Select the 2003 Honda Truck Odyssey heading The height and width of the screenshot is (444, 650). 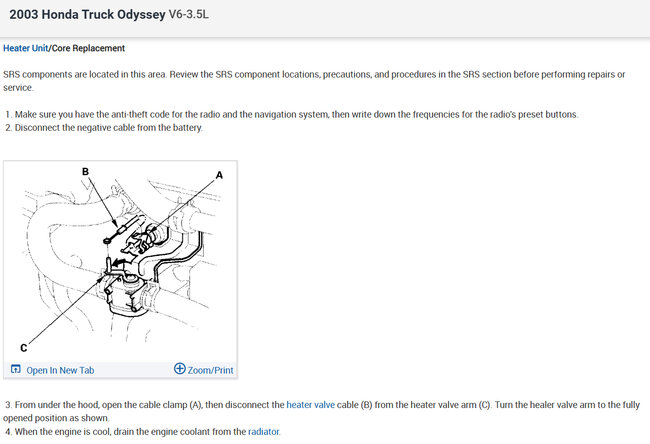pos(87,15)
